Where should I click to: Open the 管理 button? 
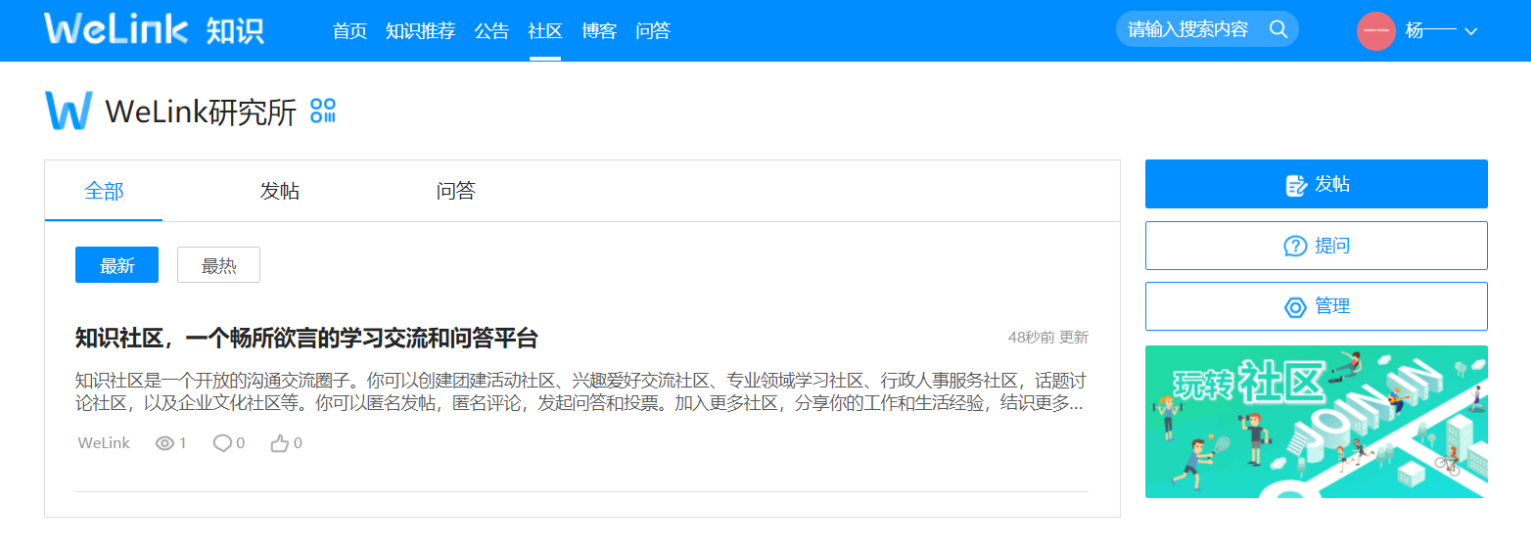click(1316, 307)
